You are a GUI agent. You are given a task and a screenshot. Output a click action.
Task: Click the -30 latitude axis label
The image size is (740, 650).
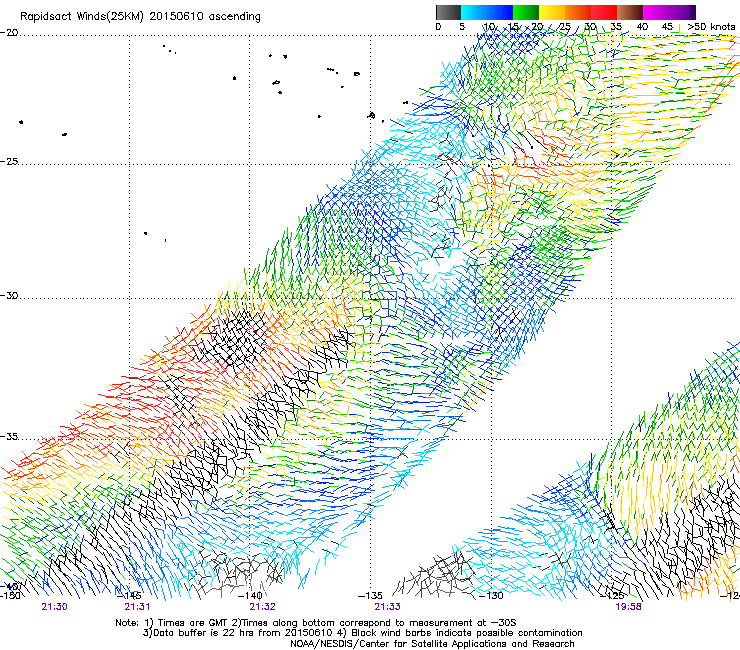[x=9, y=296]
